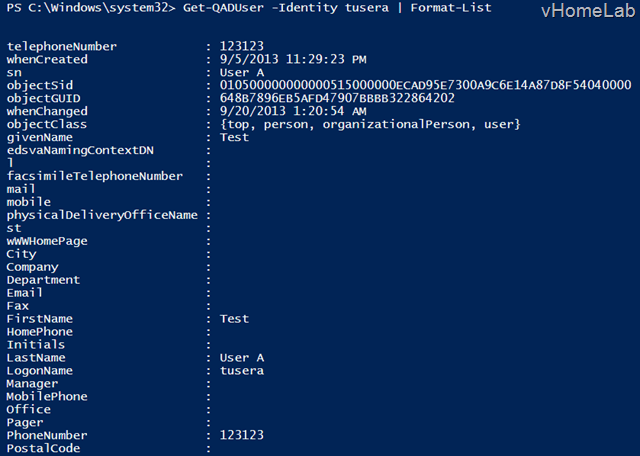This screenshot has height=456, width=640.
Task: Click the givenName value Test
Action: [x=234, y=137]
